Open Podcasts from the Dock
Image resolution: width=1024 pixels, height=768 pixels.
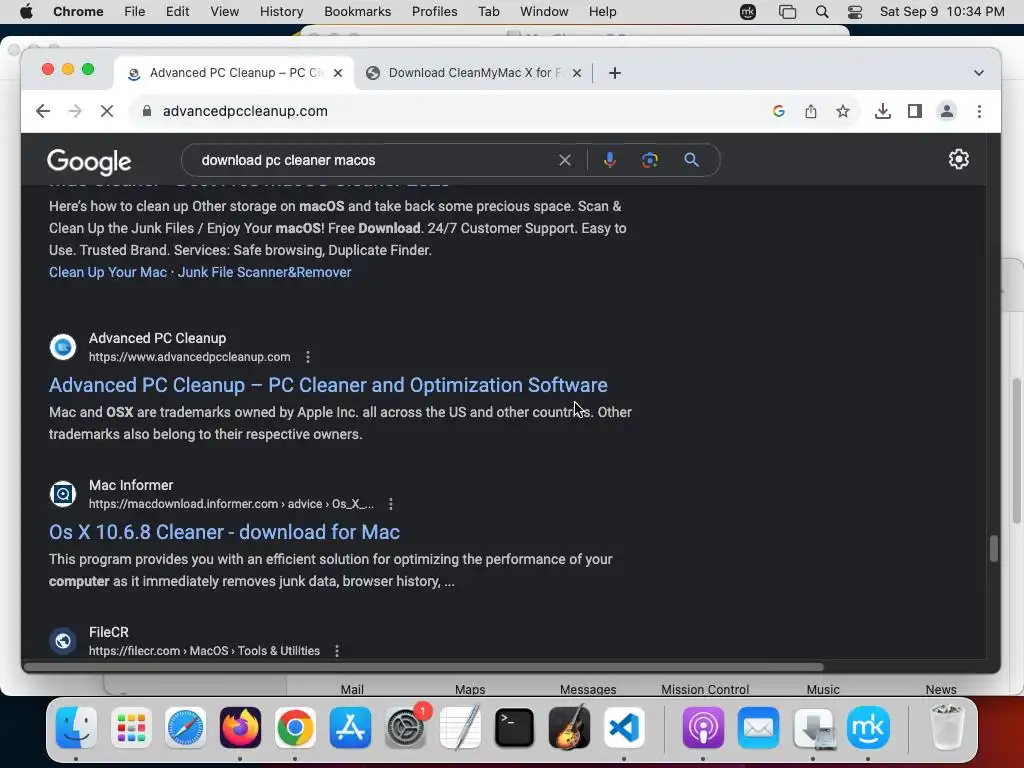coord(703,727)
